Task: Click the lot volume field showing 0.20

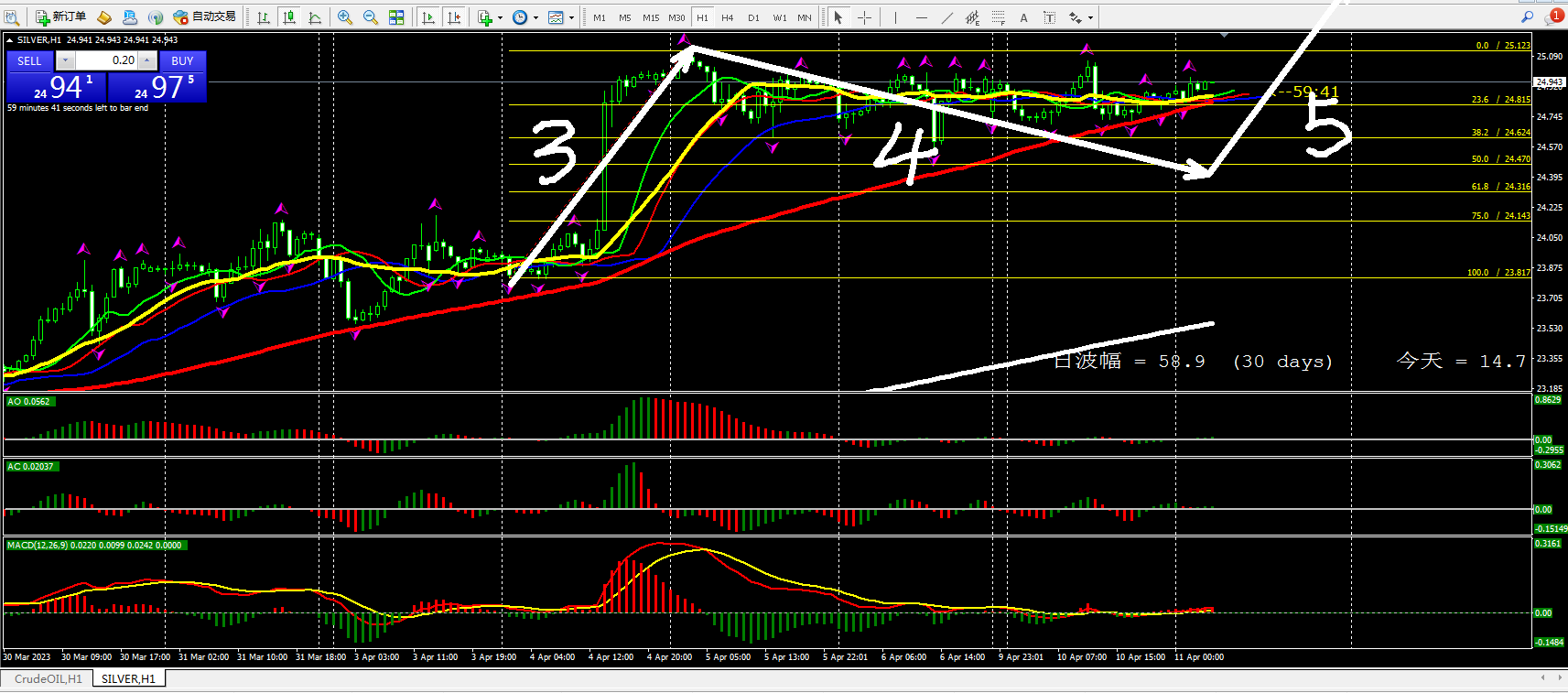Action: click(x=106, y=60)
